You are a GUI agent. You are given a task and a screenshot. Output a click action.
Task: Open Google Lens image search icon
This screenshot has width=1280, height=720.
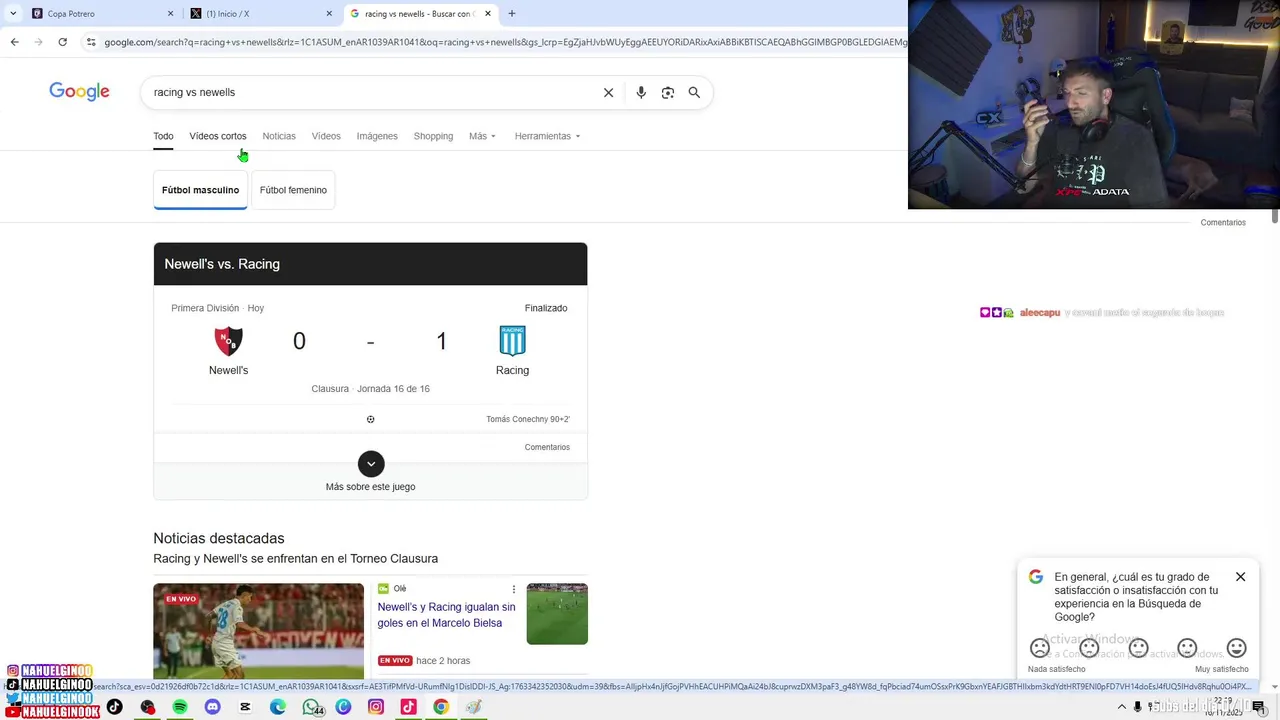[x=668, y=92]
